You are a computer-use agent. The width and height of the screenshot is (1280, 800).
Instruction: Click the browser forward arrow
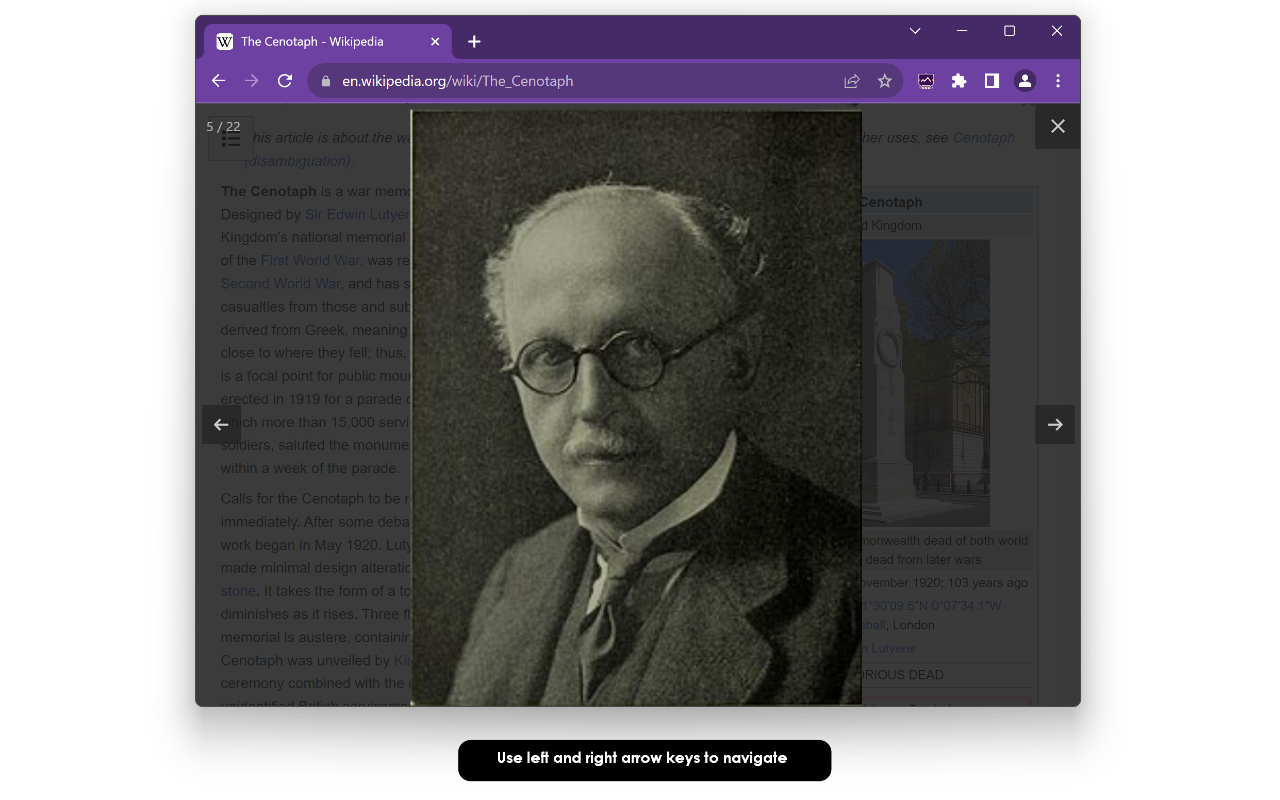(252, 81)
